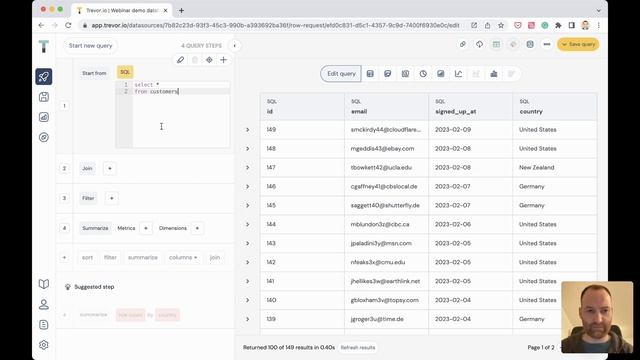Select the bar chart visualization icon
Image resolution: width=640 pixels, height=360 pixels.
[493, 74]
